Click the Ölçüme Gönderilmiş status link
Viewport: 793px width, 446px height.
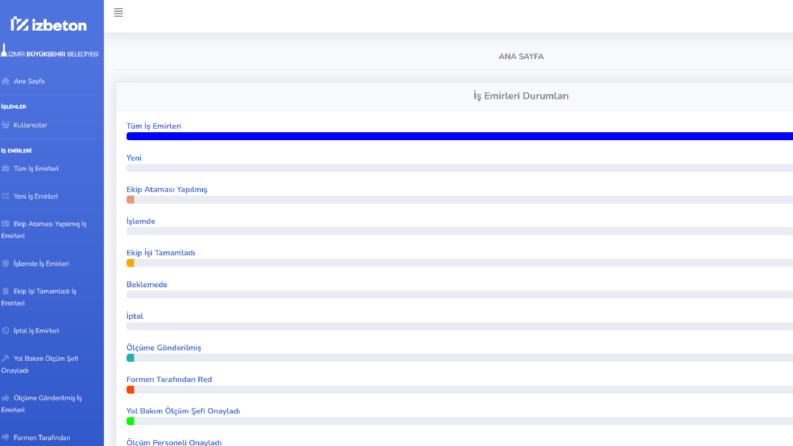point(164,347)
